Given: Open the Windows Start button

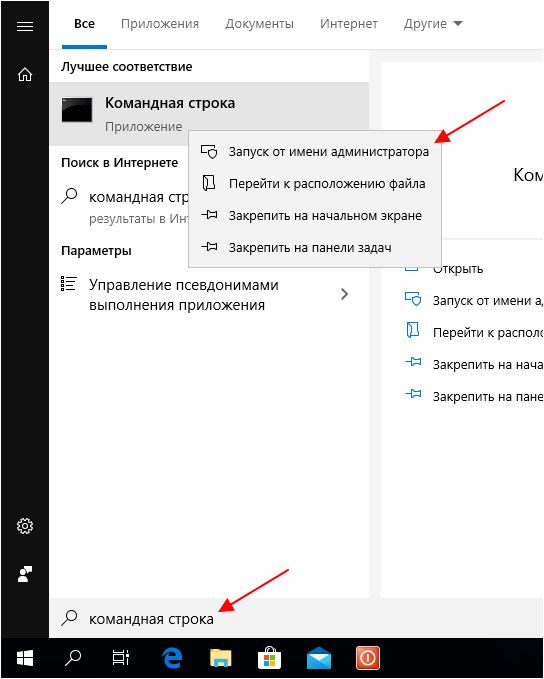Looking at the screenshot, I should coord(25,658).
